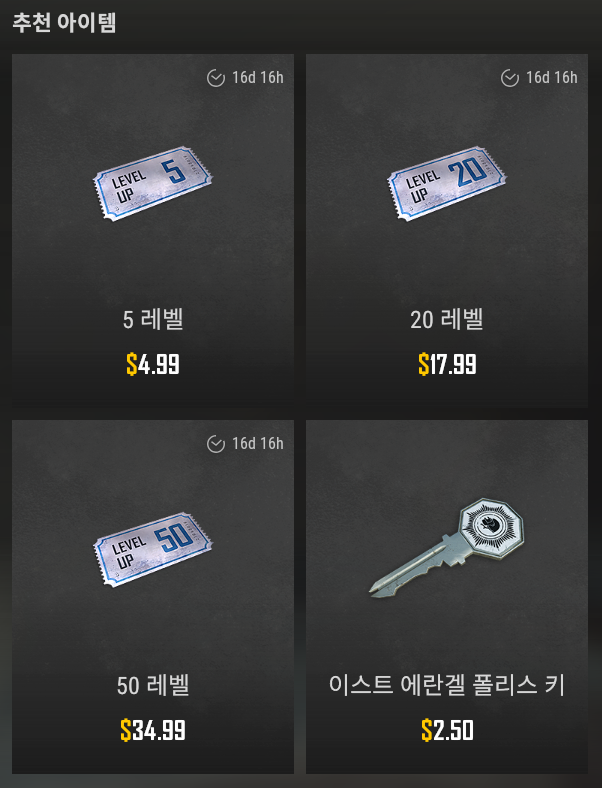Click the Level Up 50 ticket image

coord(152,549)
